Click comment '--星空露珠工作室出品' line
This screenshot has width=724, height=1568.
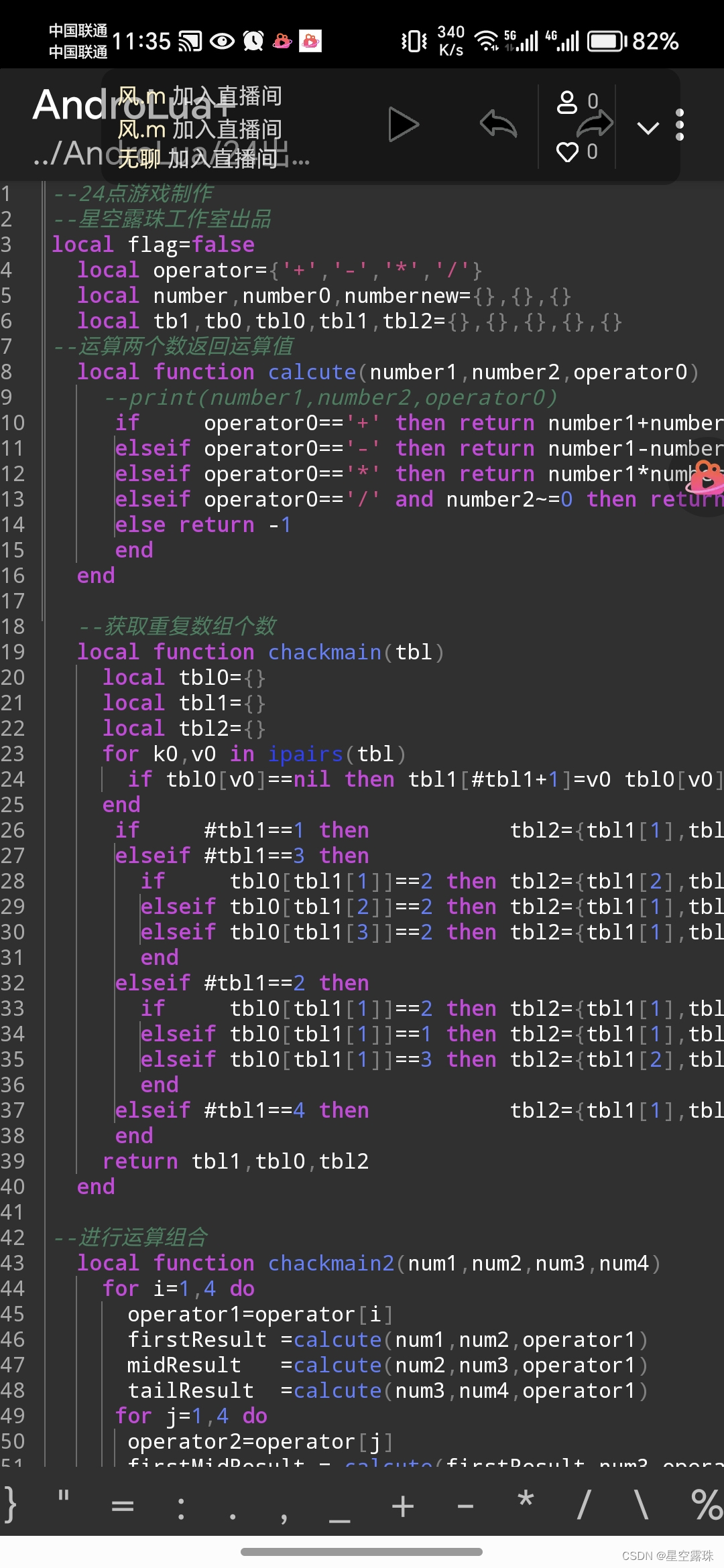(162, 219)
